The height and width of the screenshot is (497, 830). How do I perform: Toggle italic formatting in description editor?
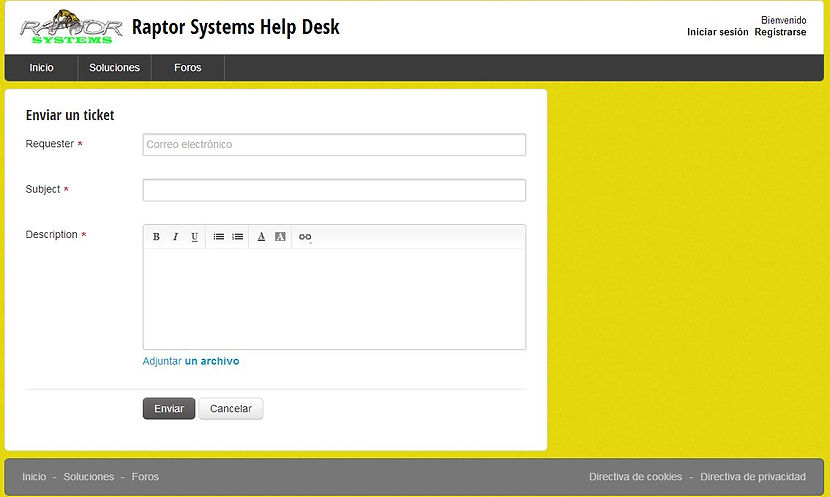point(175,237)
